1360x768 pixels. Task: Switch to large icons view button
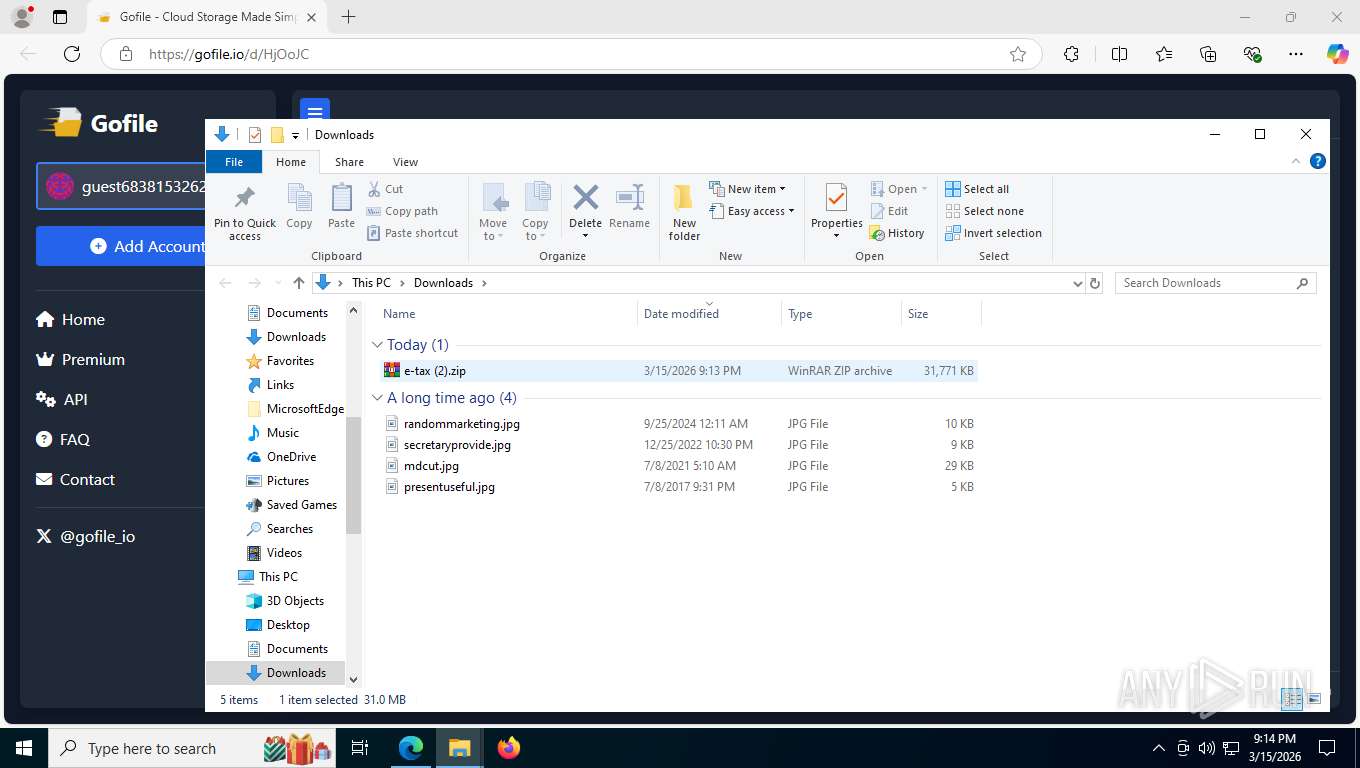tap(1314, 699)
